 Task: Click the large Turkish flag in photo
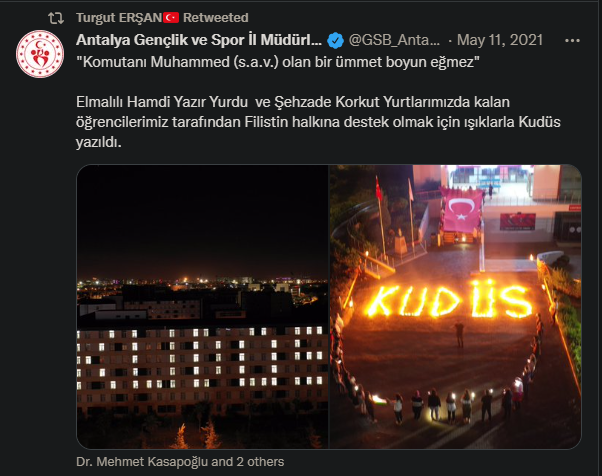[462, 210]
